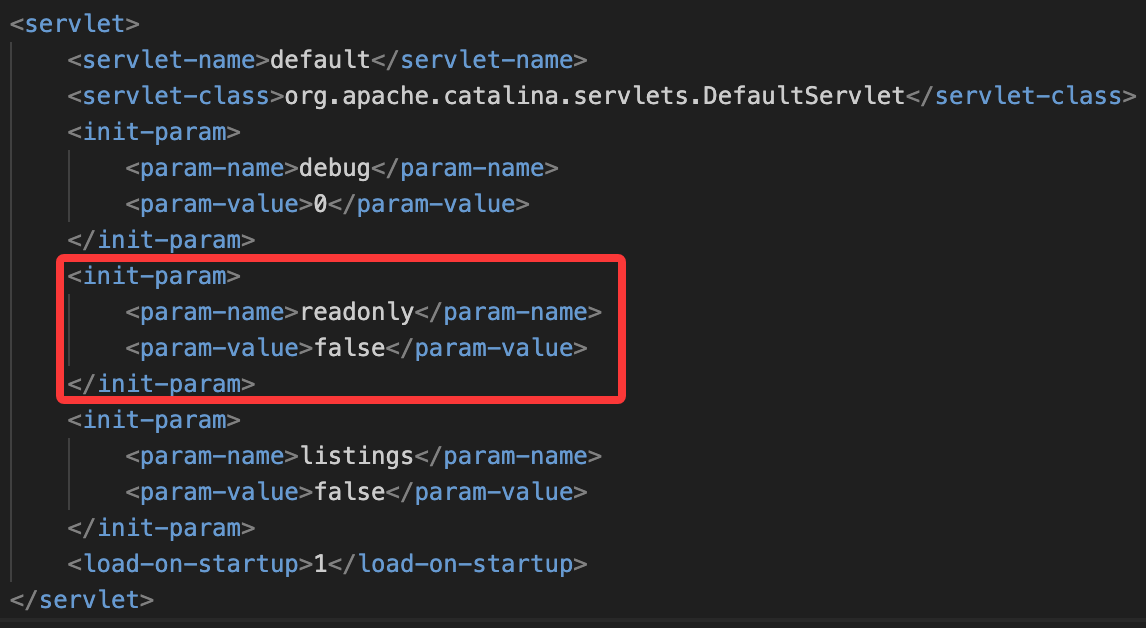Place cursor on the servlet name "default"
Viewport: 1146px width, 628px height.
[320, 59]
